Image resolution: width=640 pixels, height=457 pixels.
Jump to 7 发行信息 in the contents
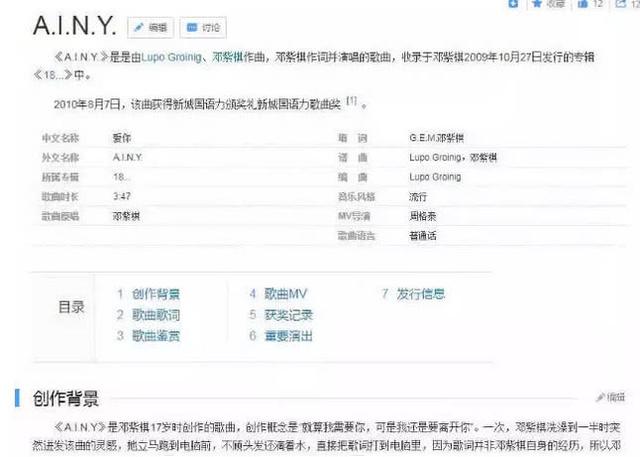click(x=413, y=294)
